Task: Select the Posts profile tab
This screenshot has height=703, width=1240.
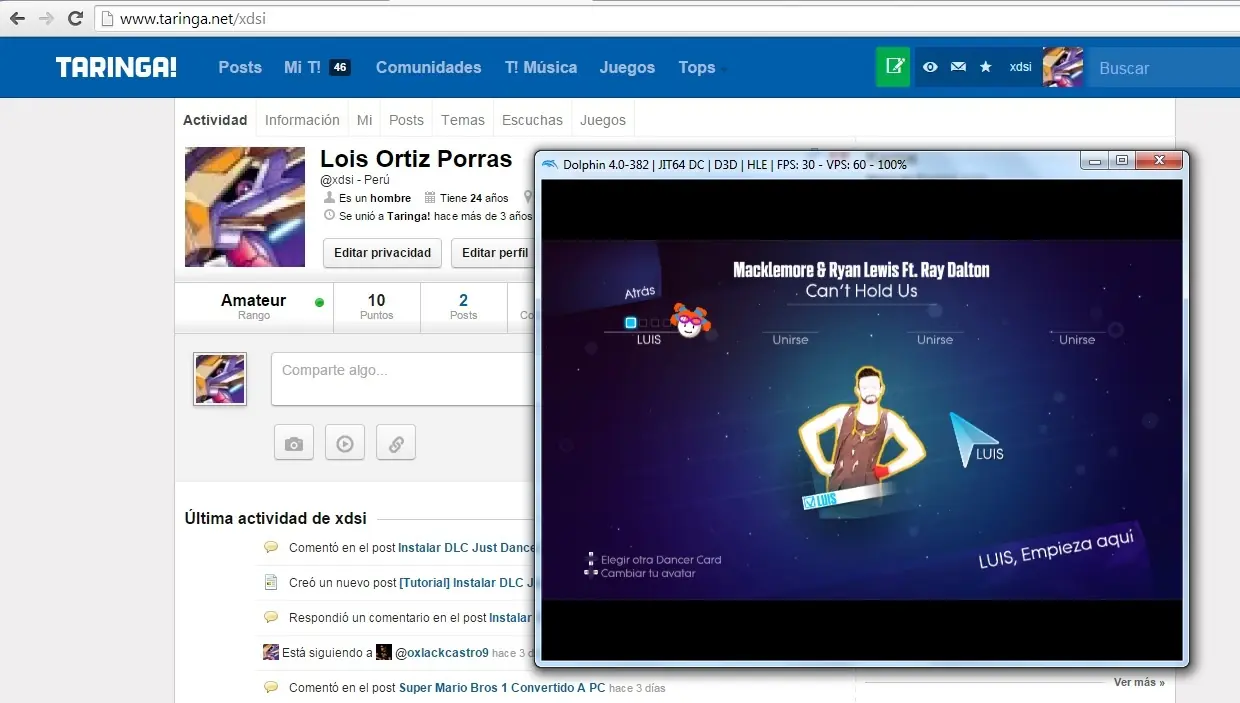Action: 406,120
